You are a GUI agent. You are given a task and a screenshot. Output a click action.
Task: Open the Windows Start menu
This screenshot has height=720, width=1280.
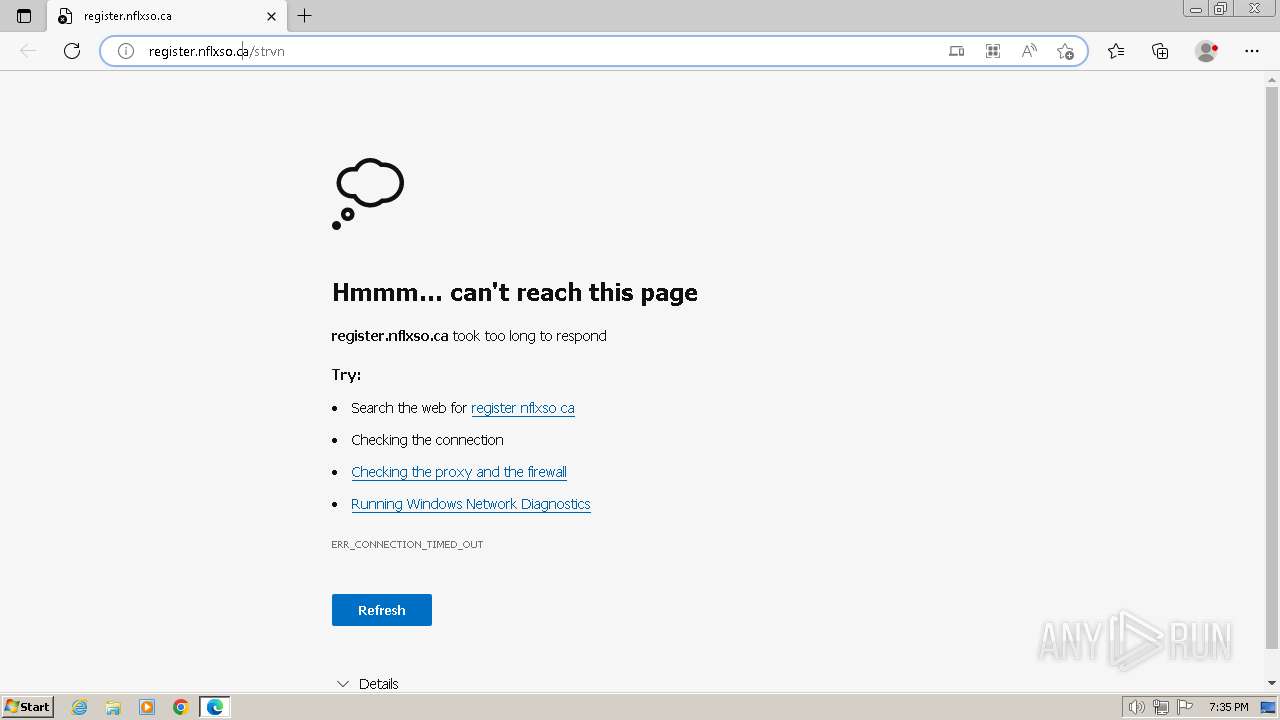(x=28, y=707)
